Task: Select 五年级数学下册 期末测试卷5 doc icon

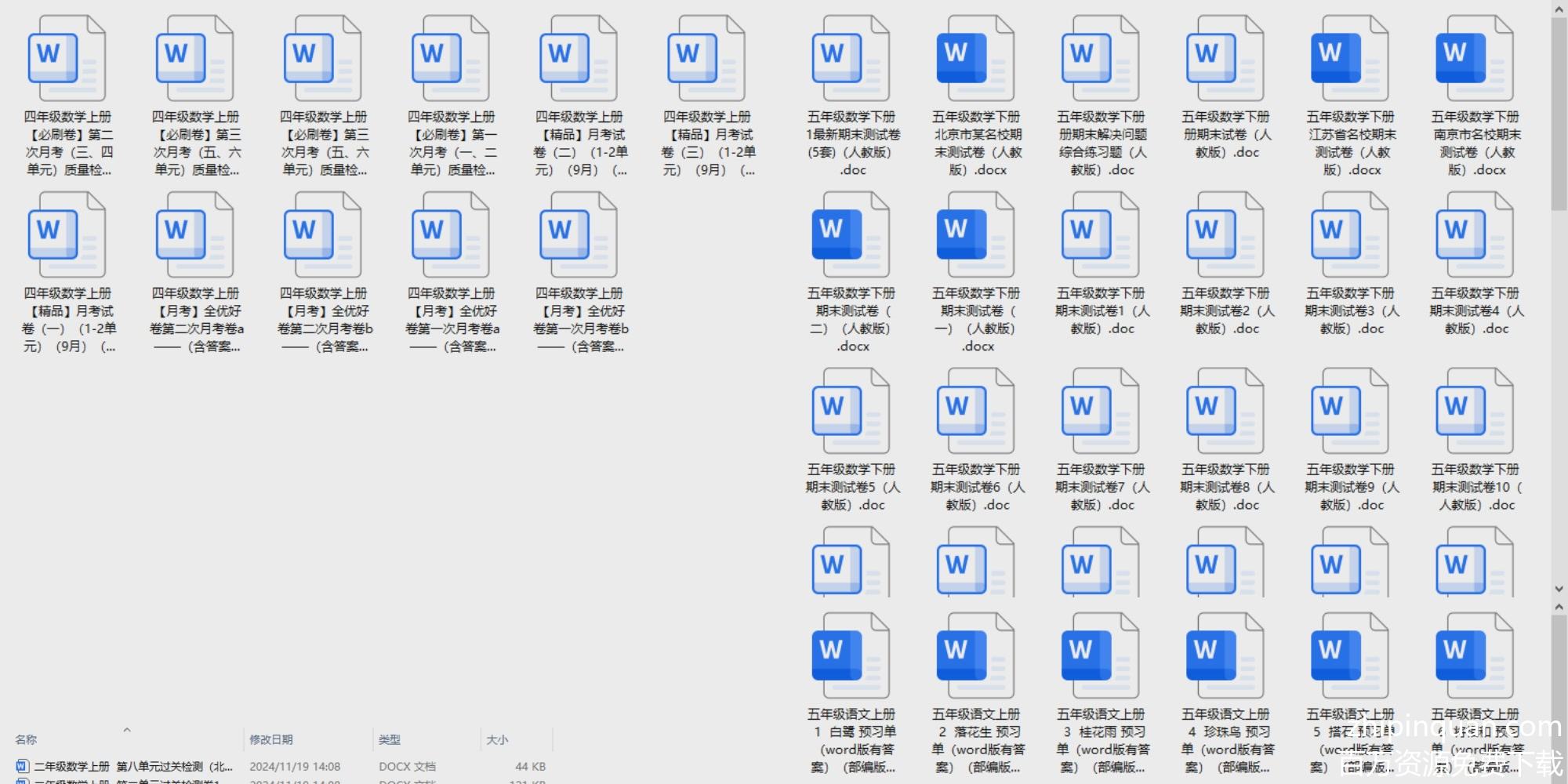Action: pyautogui.click(x=851, y=412)
